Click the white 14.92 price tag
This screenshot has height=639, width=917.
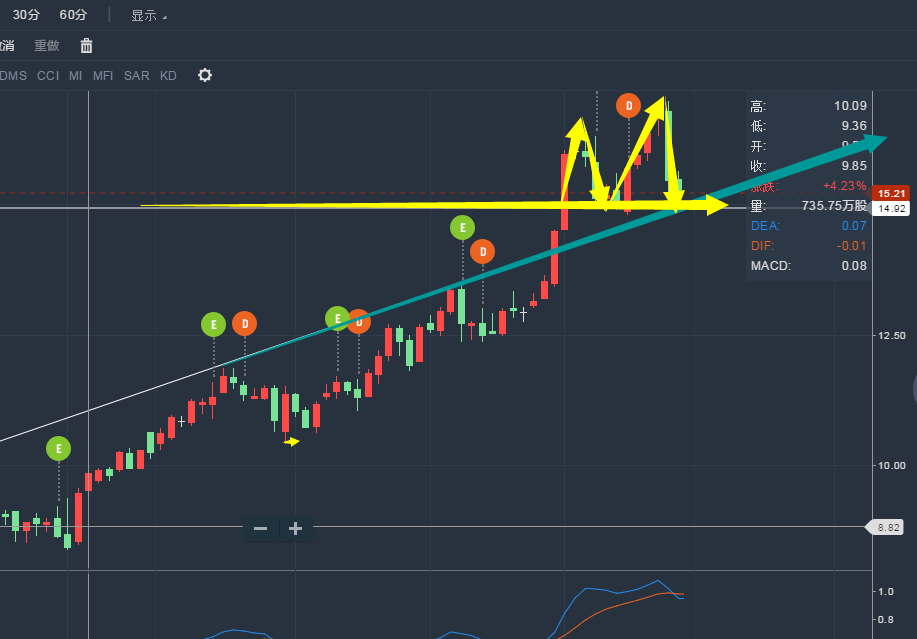(x=891, y=208)
